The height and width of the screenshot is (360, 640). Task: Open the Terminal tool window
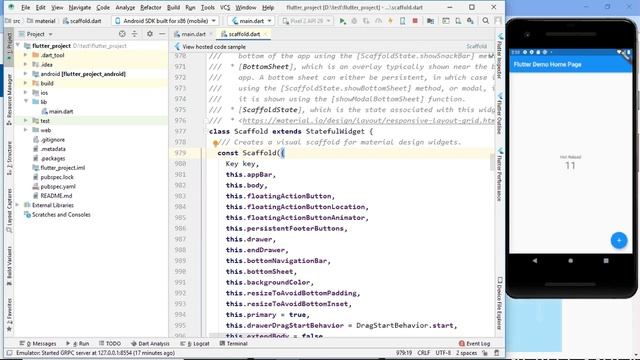click(233, 344)
